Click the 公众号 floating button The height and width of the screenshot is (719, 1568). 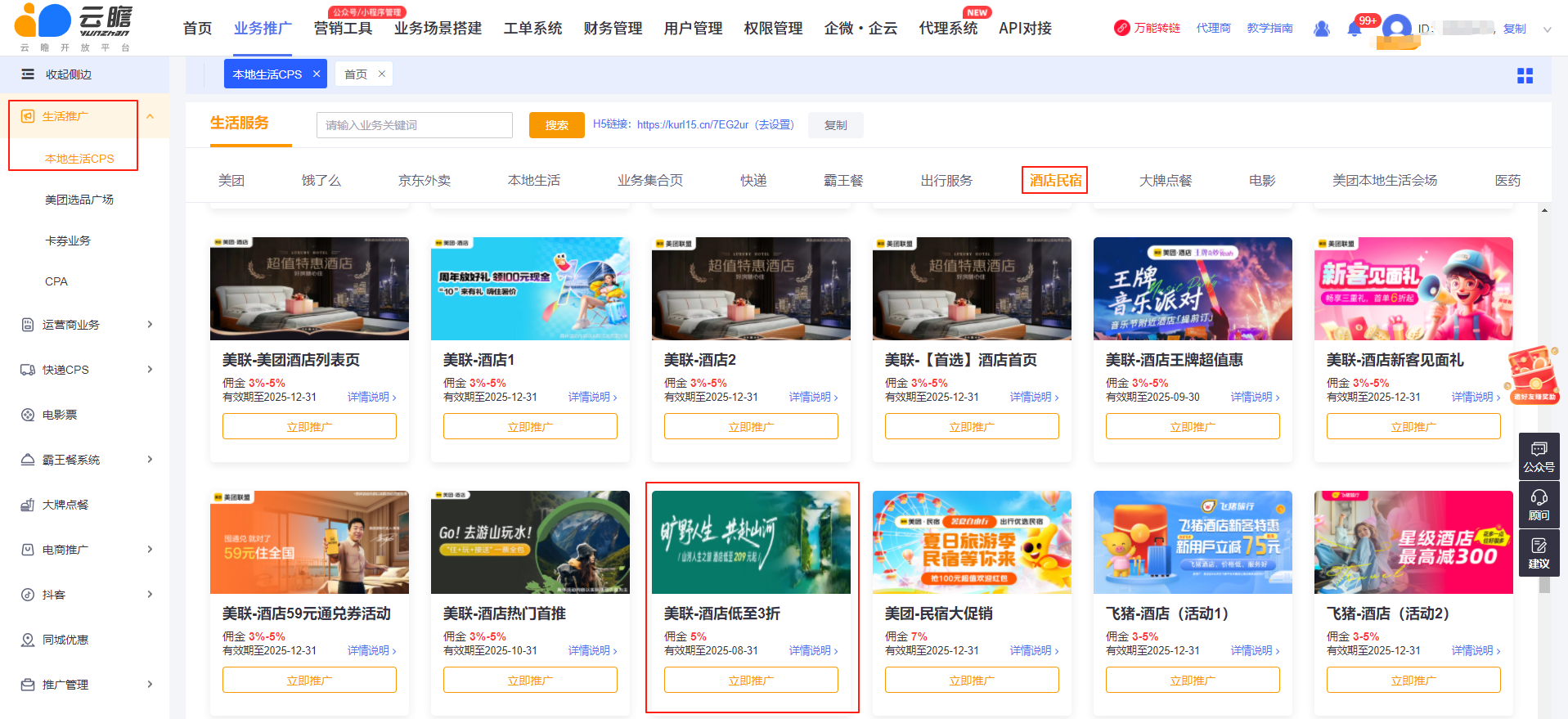click(x=1539, y=456)
